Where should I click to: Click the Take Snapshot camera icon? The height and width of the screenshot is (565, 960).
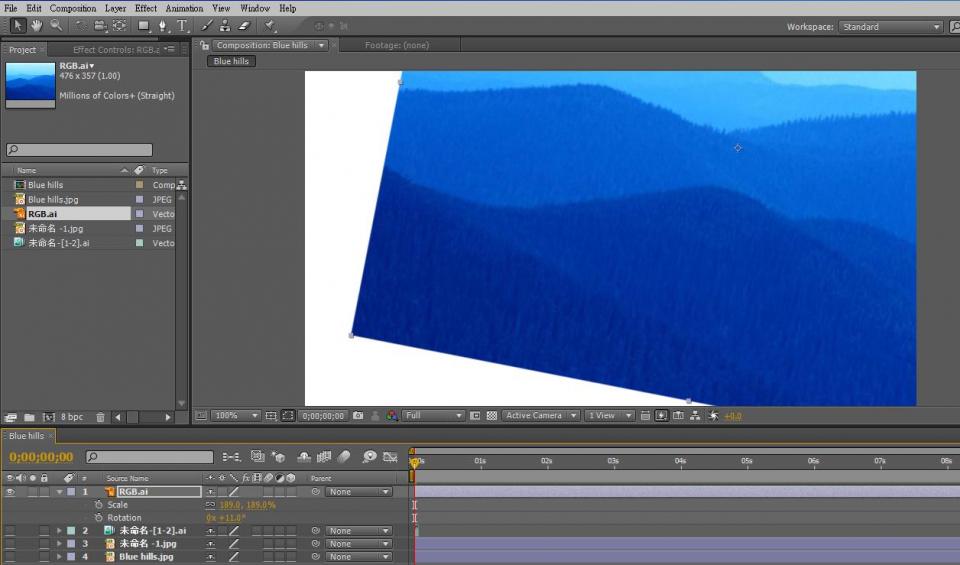(358, 415)
